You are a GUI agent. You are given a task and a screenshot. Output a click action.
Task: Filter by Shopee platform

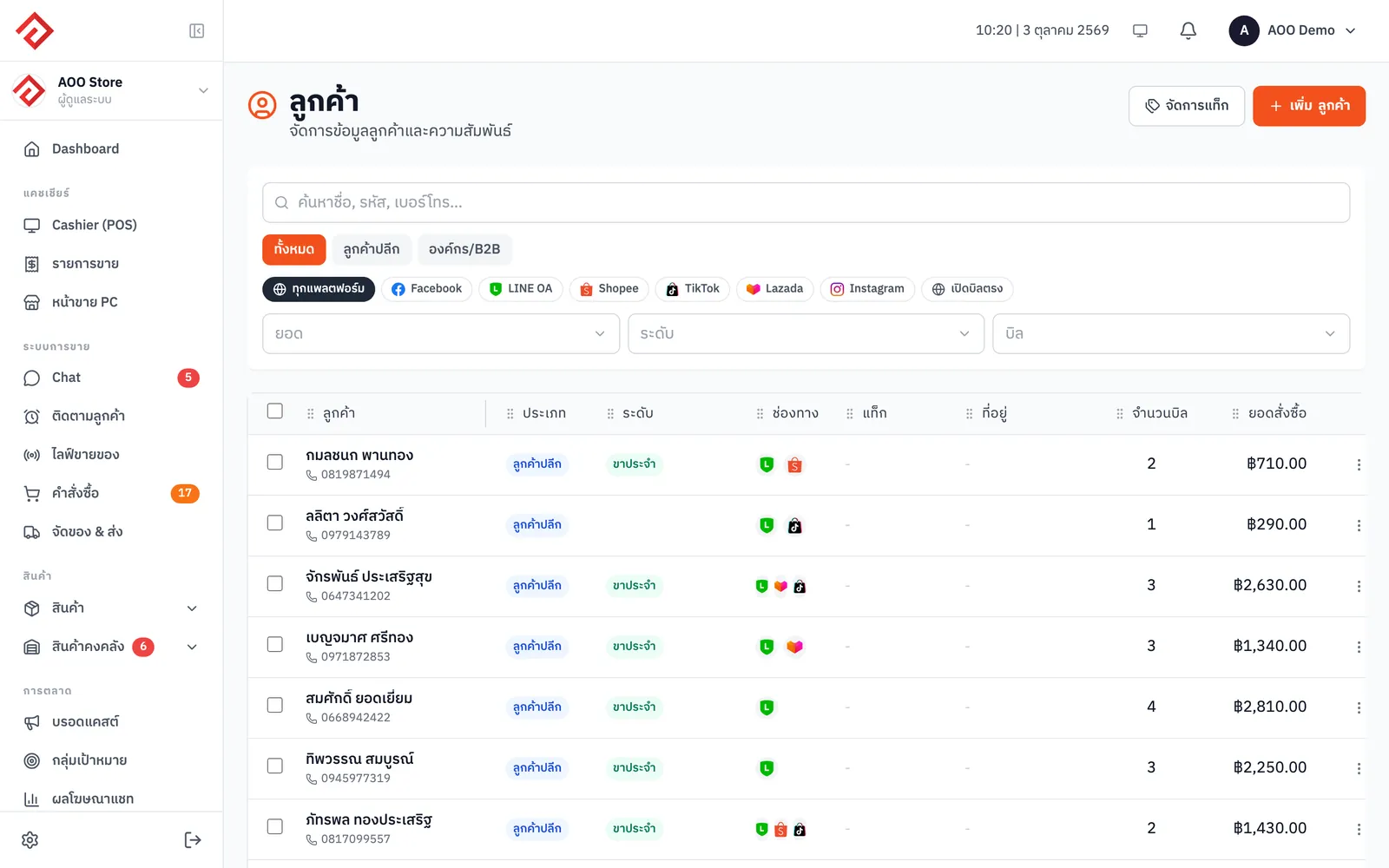click(x=609, y=289)
